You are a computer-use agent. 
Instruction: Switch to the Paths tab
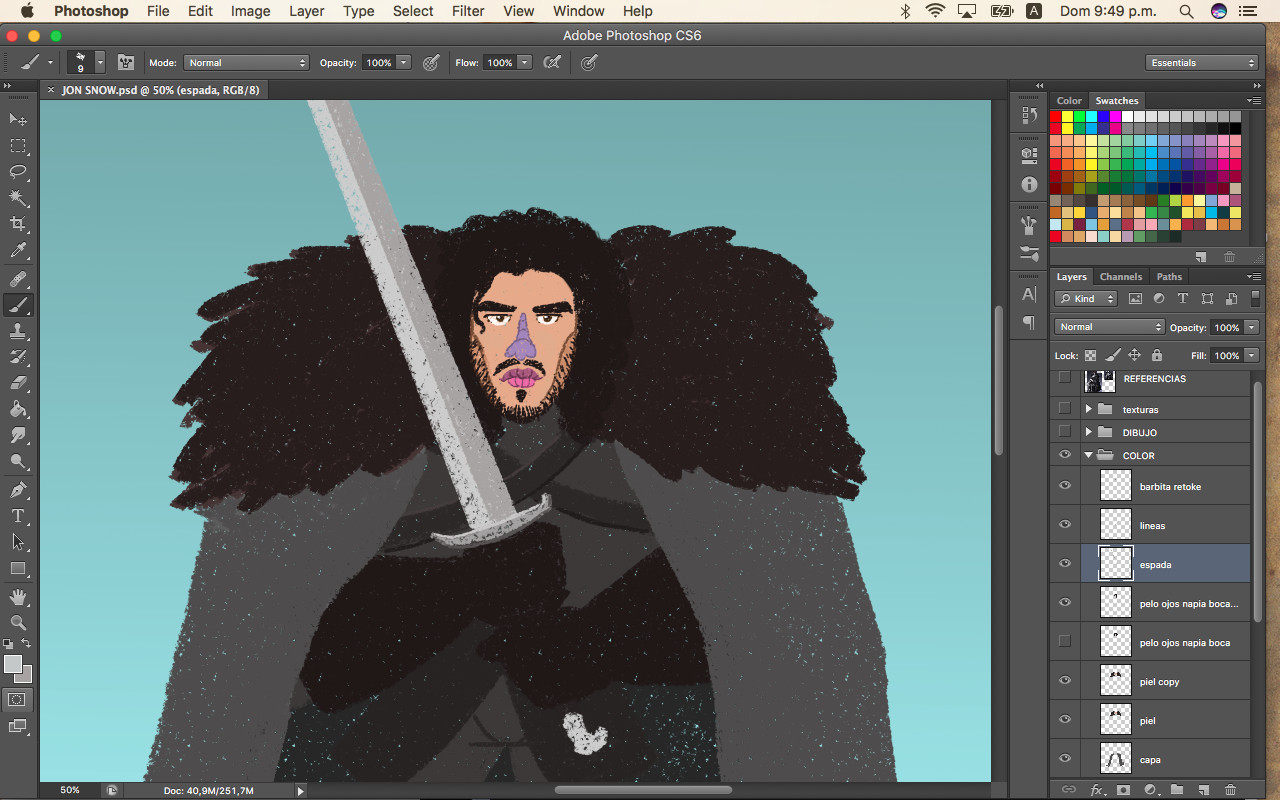tap(1169, 277)
